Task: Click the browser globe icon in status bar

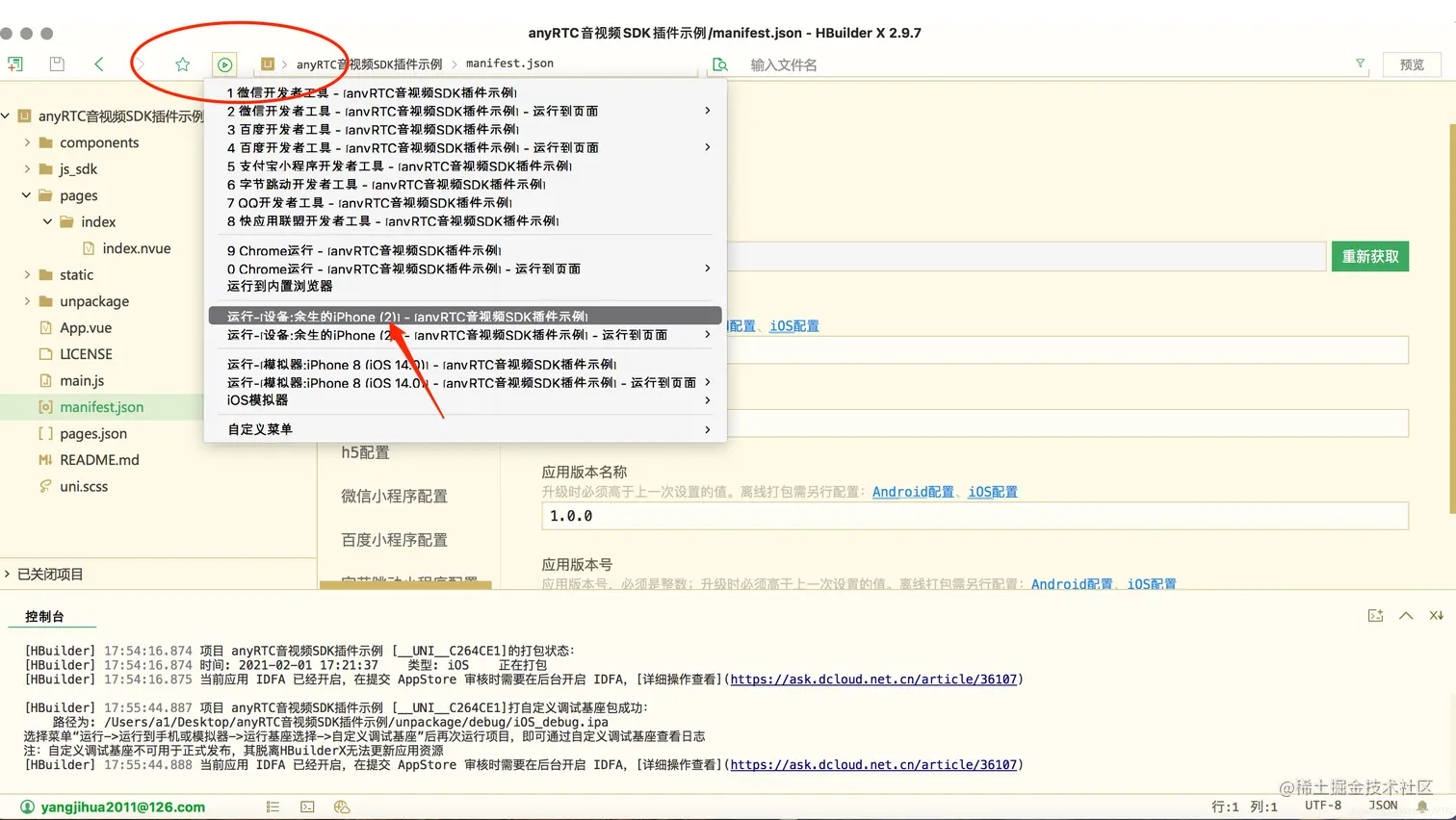Action: click(x=342, y=807)
